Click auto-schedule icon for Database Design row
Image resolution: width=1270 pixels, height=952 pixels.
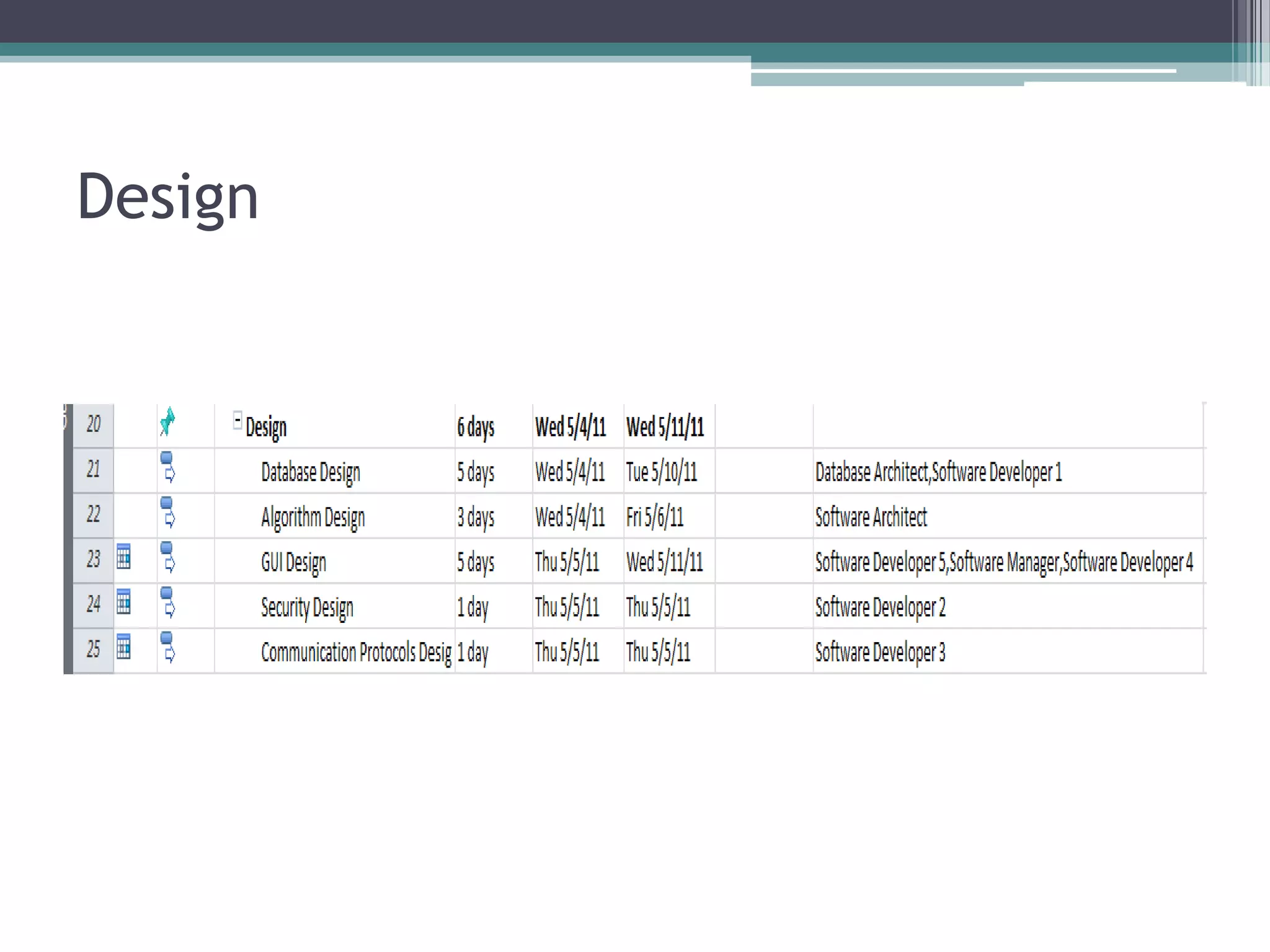tap(167, 467)
